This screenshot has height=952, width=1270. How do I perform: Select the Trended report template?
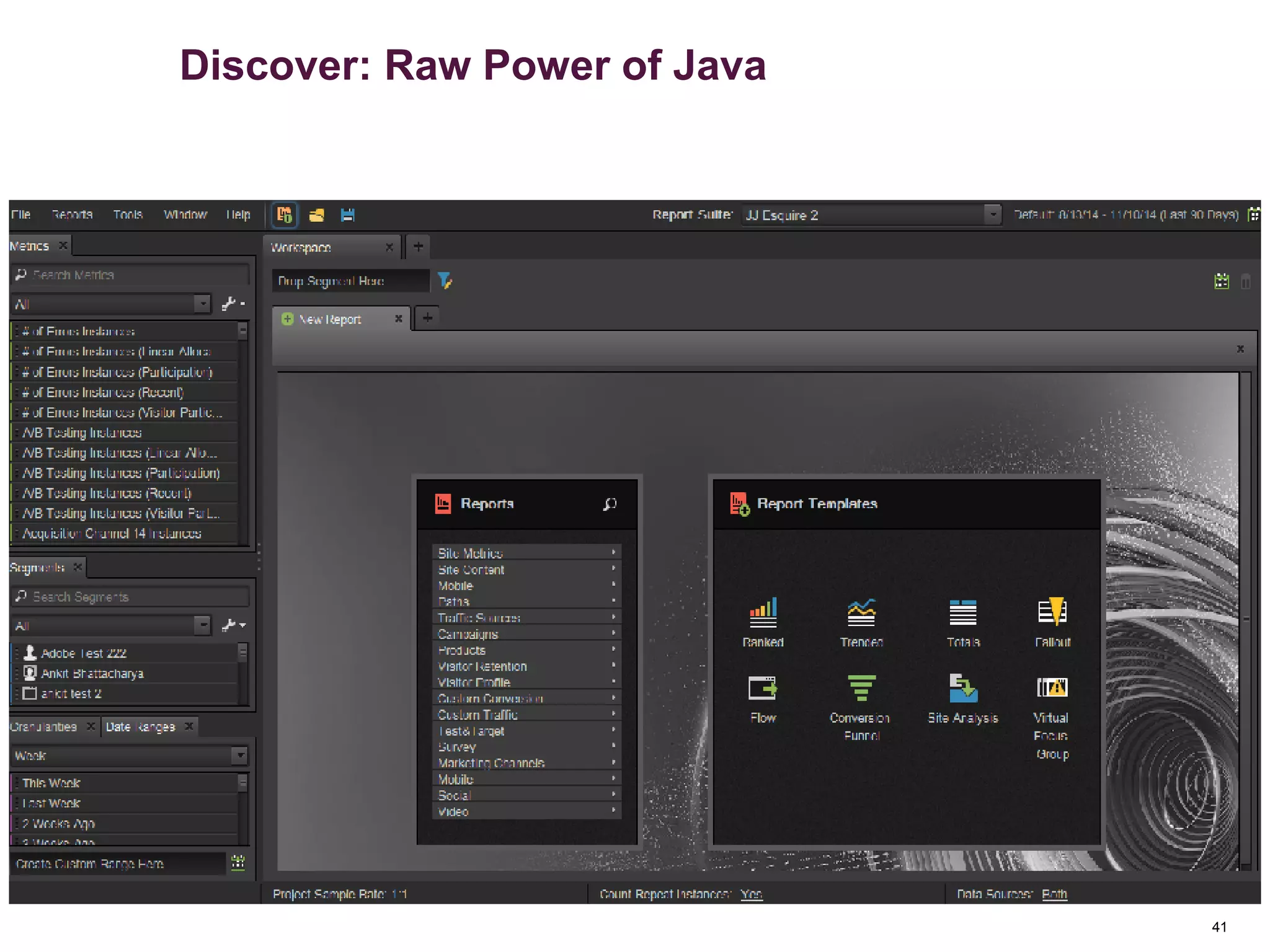pyautogui.click(x=861, y=622)
